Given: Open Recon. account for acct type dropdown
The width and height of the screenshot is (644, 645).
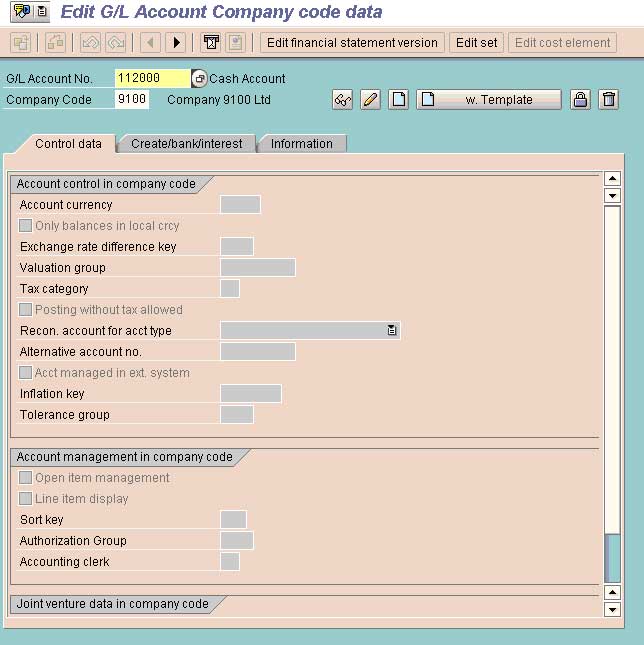Looking at the screenshot, I should 391,330.
